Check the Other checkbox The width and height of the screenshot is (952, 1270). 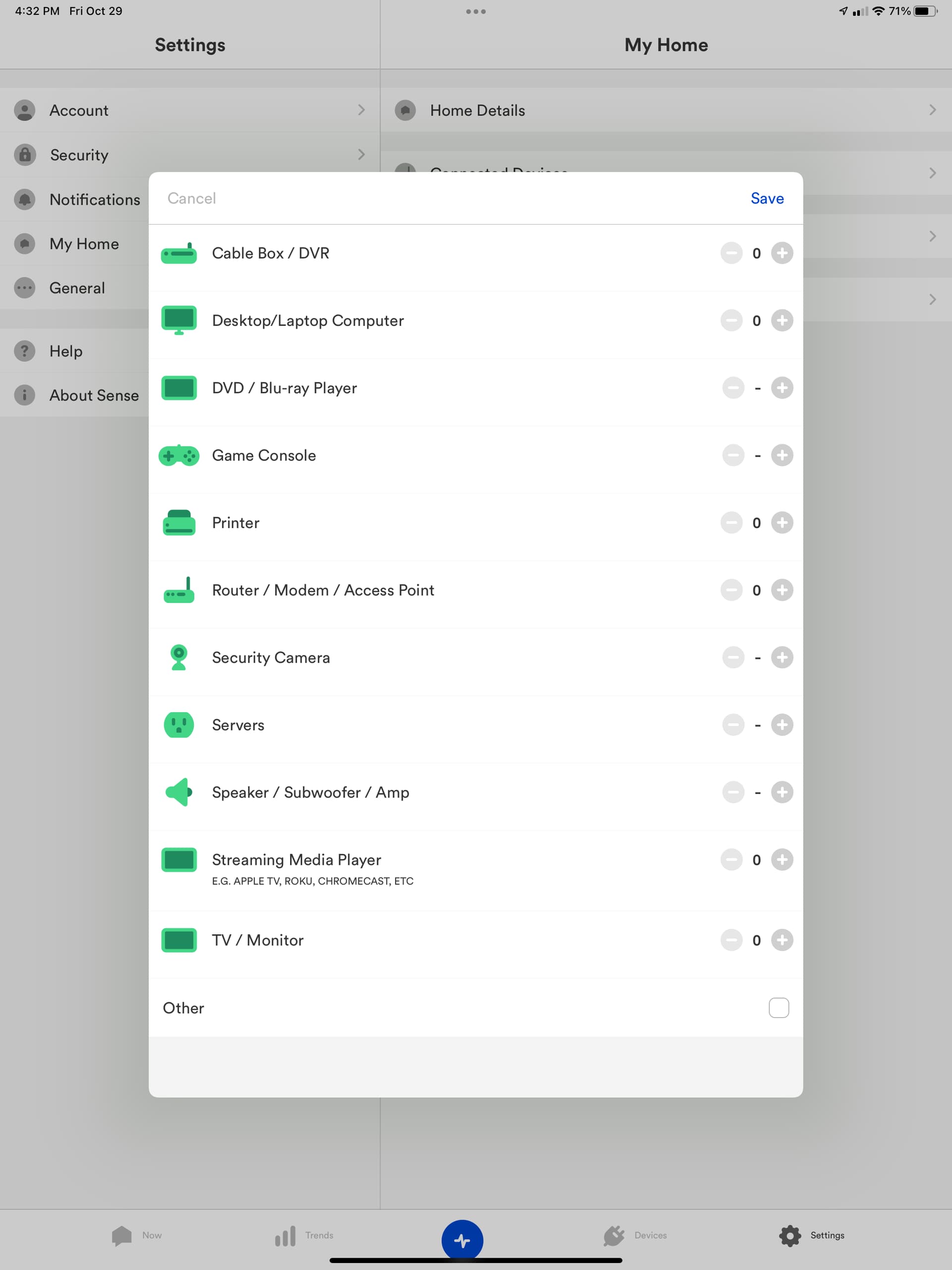778,1008
